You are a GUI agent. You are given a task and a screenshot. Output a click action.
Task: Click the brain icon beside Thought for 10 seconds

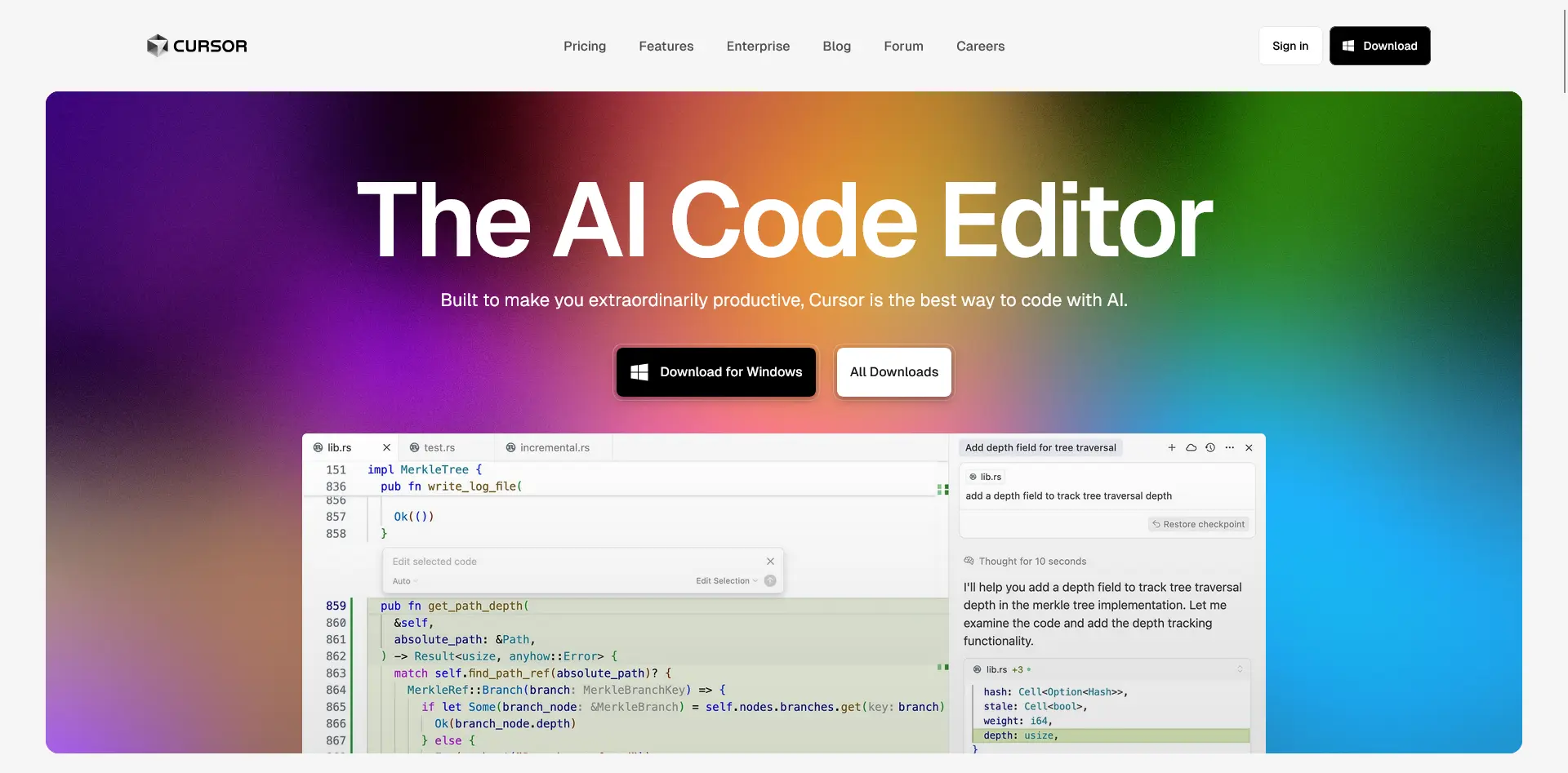point(969,561)
